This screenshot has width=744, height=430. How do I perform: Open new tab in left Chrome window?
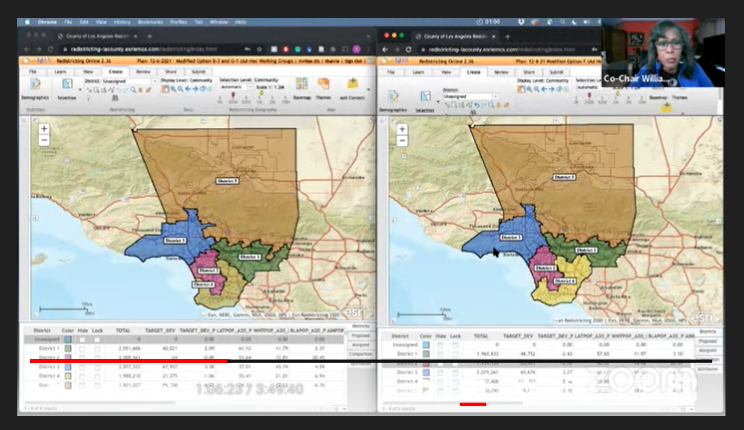[149, 36]
